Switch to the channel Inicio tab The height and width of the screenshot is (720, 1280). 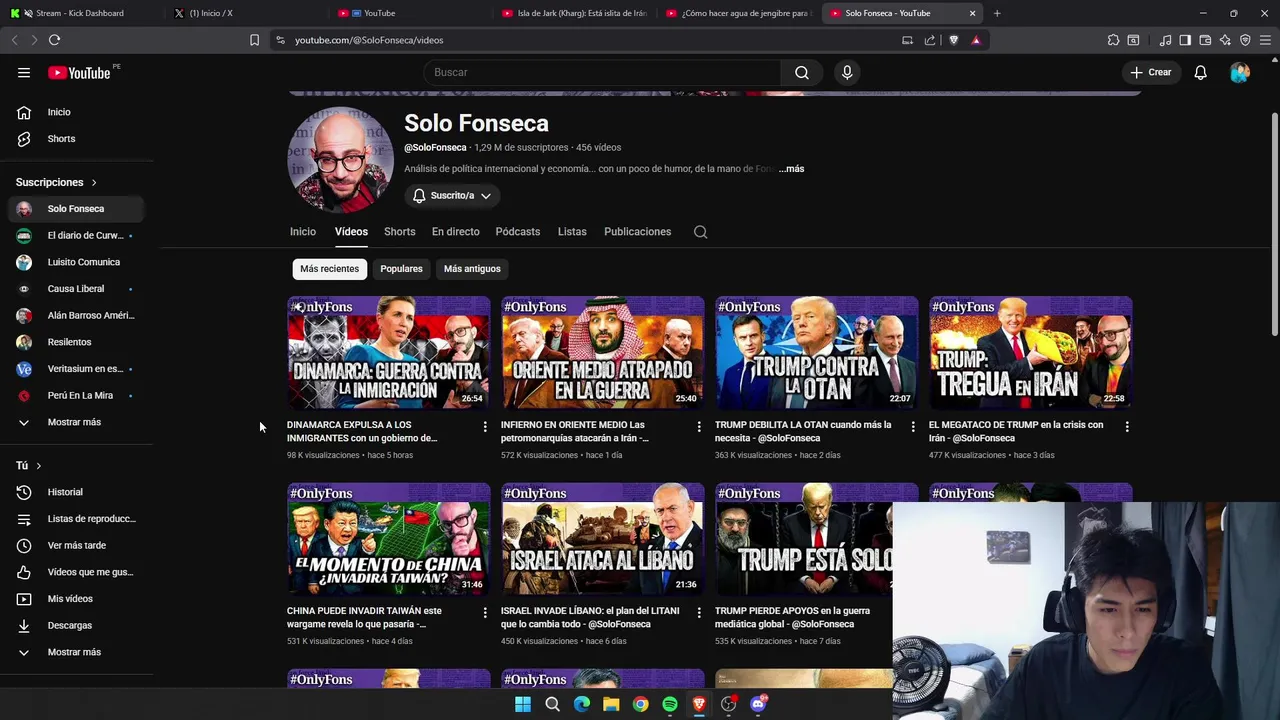(x=303, y=232)
